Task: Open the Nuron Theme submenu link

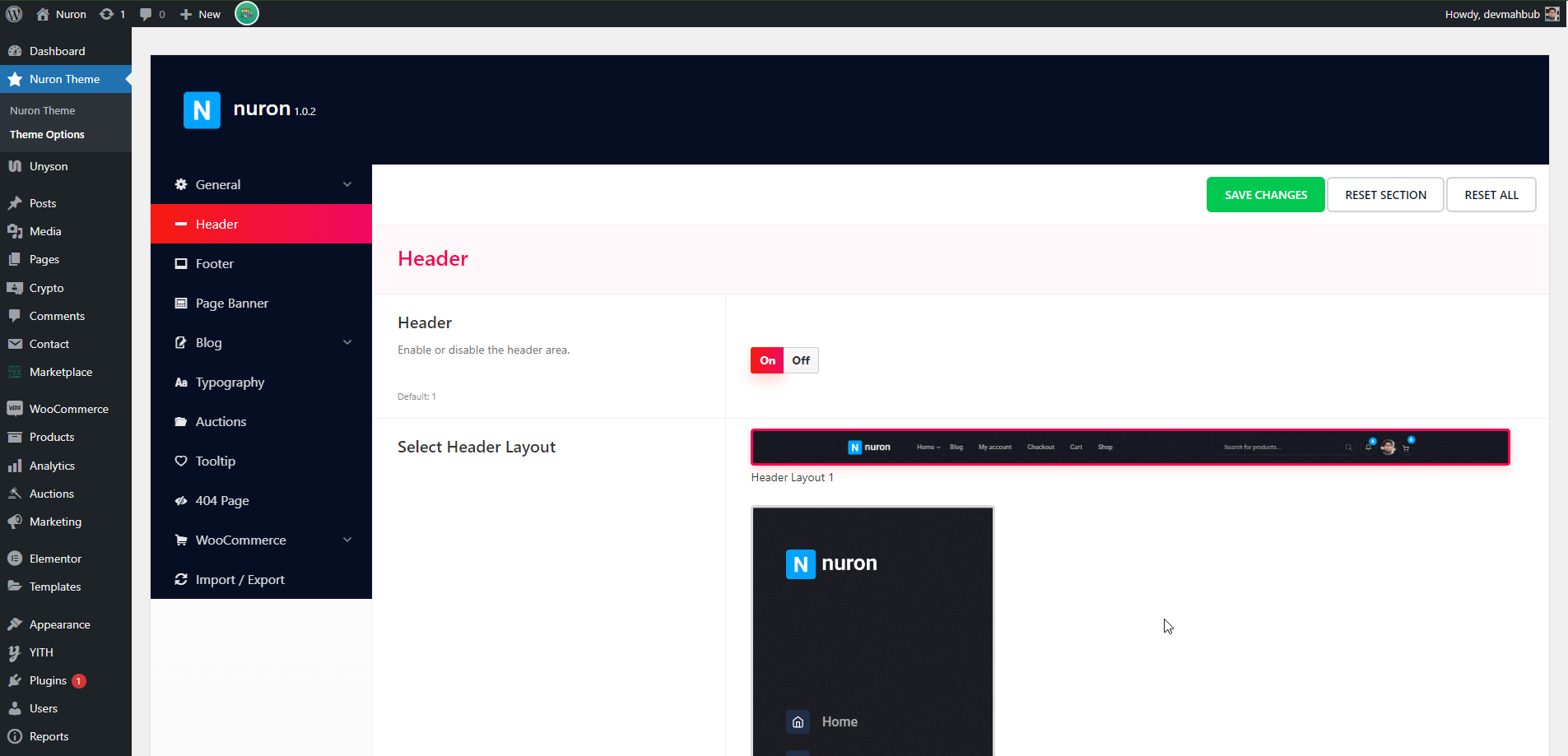Action: click(42, 110)
